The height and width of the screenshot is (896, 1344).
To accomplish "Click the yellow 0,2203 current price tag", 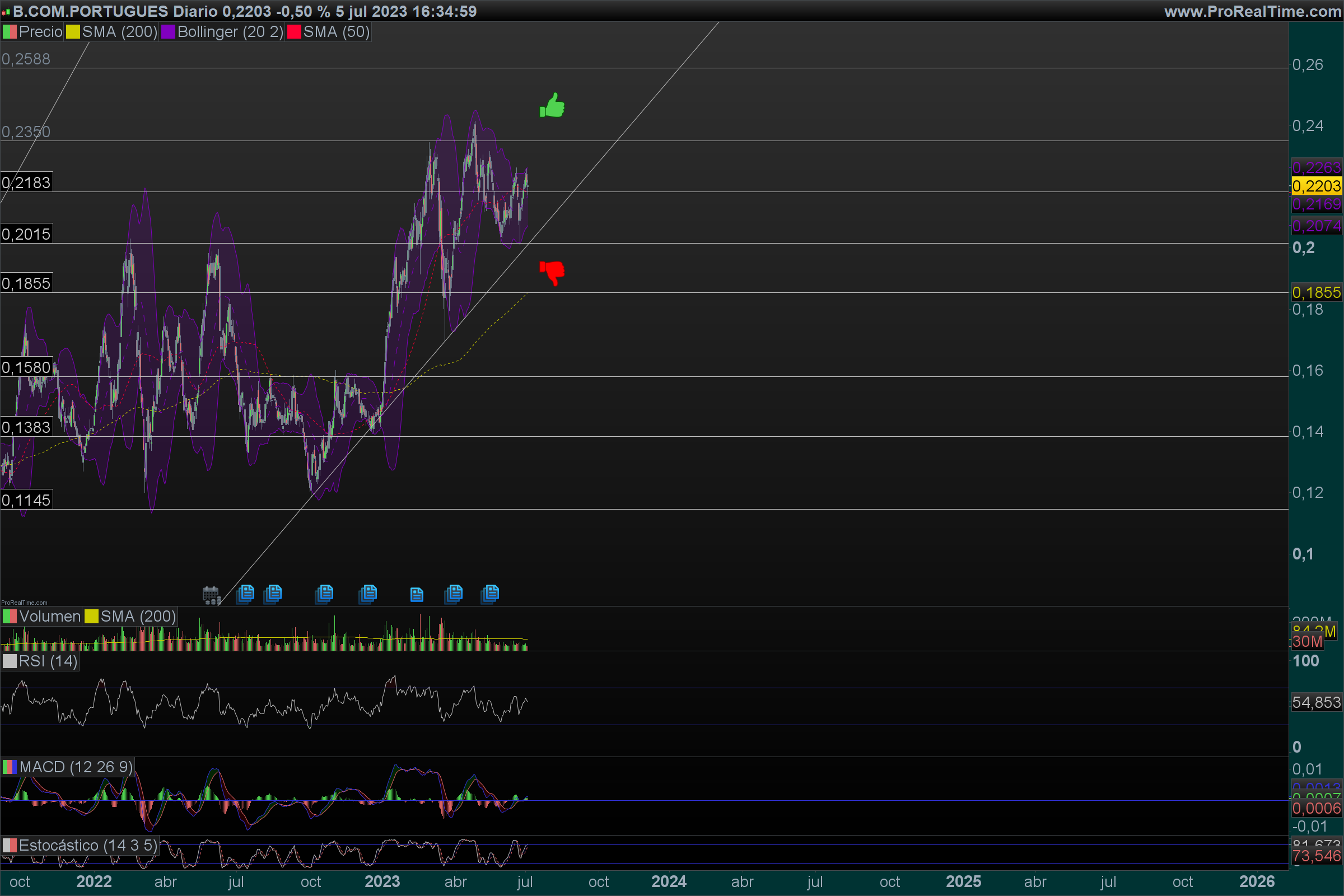I will click(1316, 186).
